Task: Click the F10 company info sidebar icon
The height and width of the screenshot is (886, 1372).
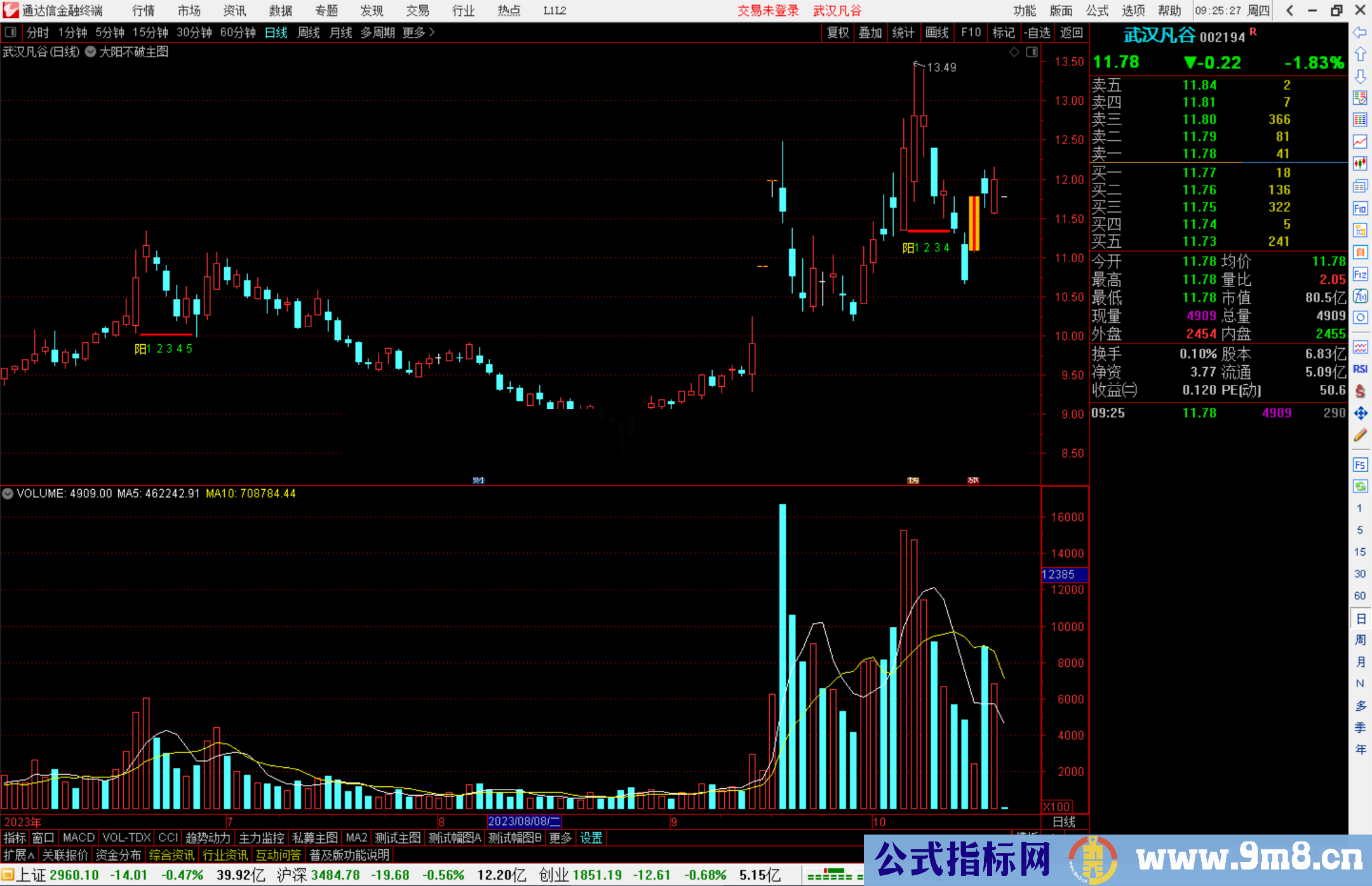Action: pos(1360,208)
